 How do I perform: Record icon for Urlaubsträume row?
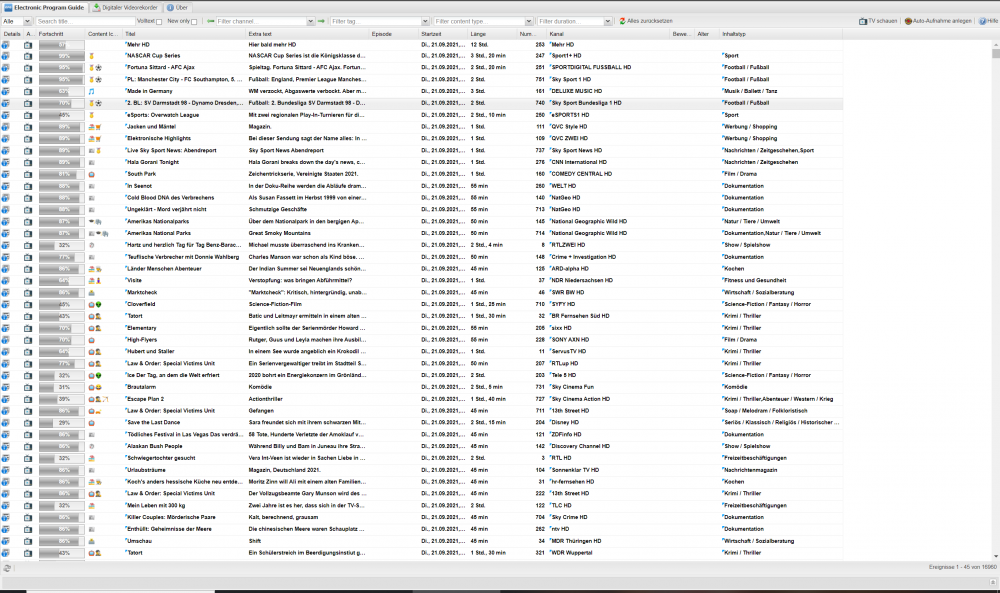[27, 470]
